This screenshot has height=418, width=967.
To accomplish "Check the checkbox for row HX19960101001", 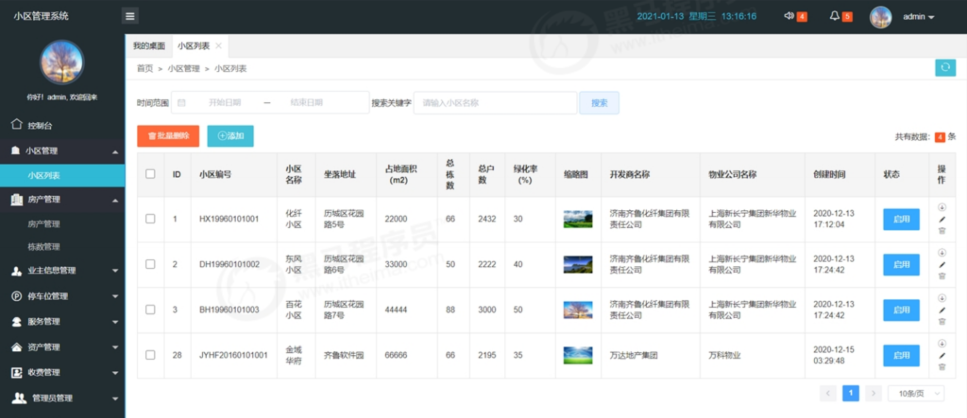I will click(150, 218).
